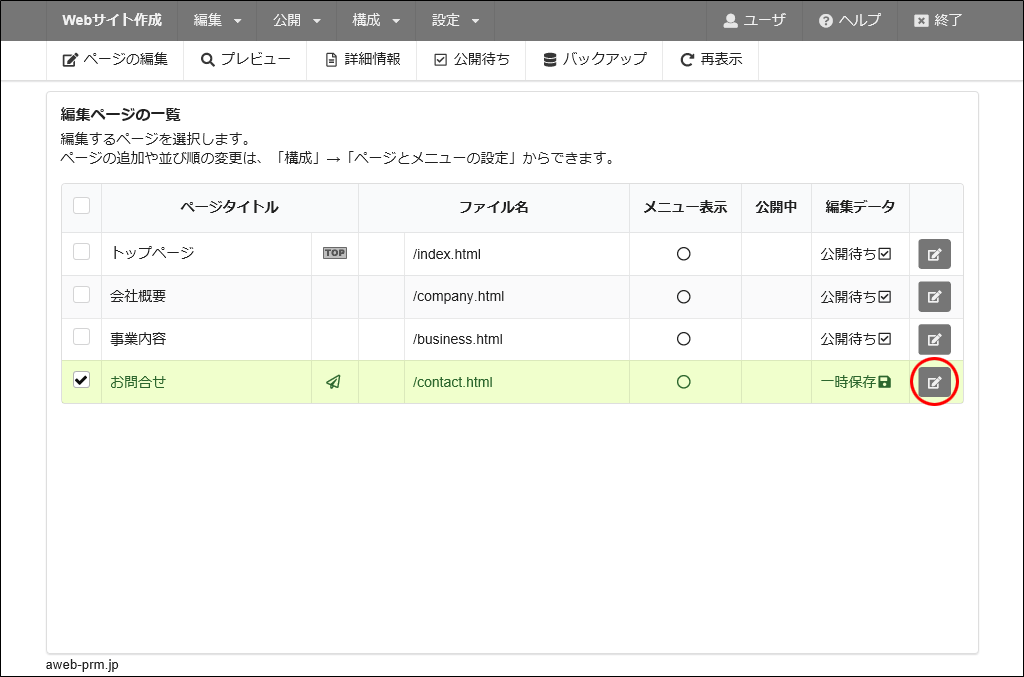This screenshot has width=1024, height=677.
Task: Expand the 設定 dropdown menu
Action: (455, 20)
